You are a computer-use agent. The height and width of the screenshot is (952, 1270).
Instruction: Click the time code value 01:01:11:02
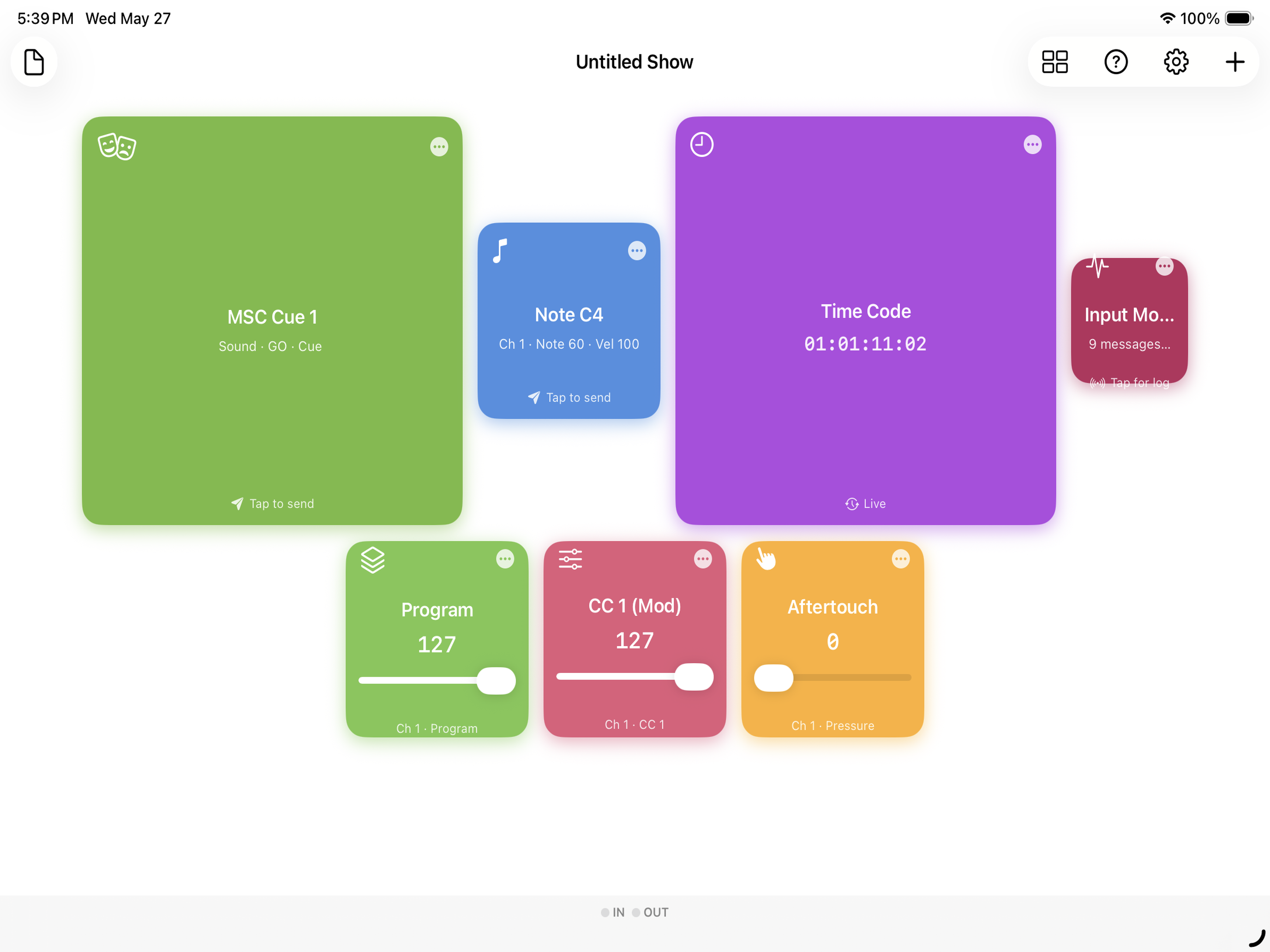point(865,344)
